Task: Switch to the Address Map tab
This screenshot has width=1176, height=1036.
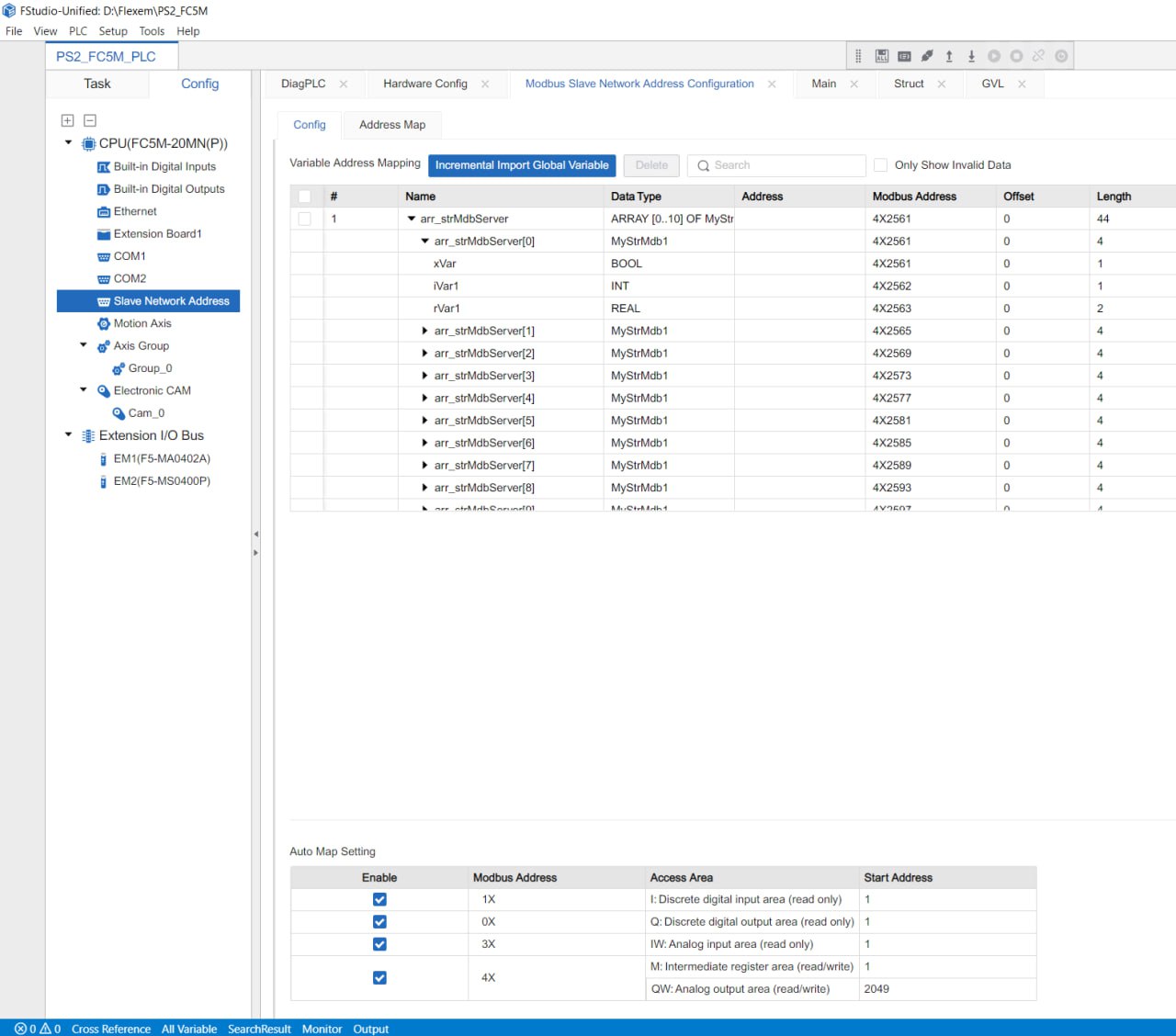Action: point(392,125)
